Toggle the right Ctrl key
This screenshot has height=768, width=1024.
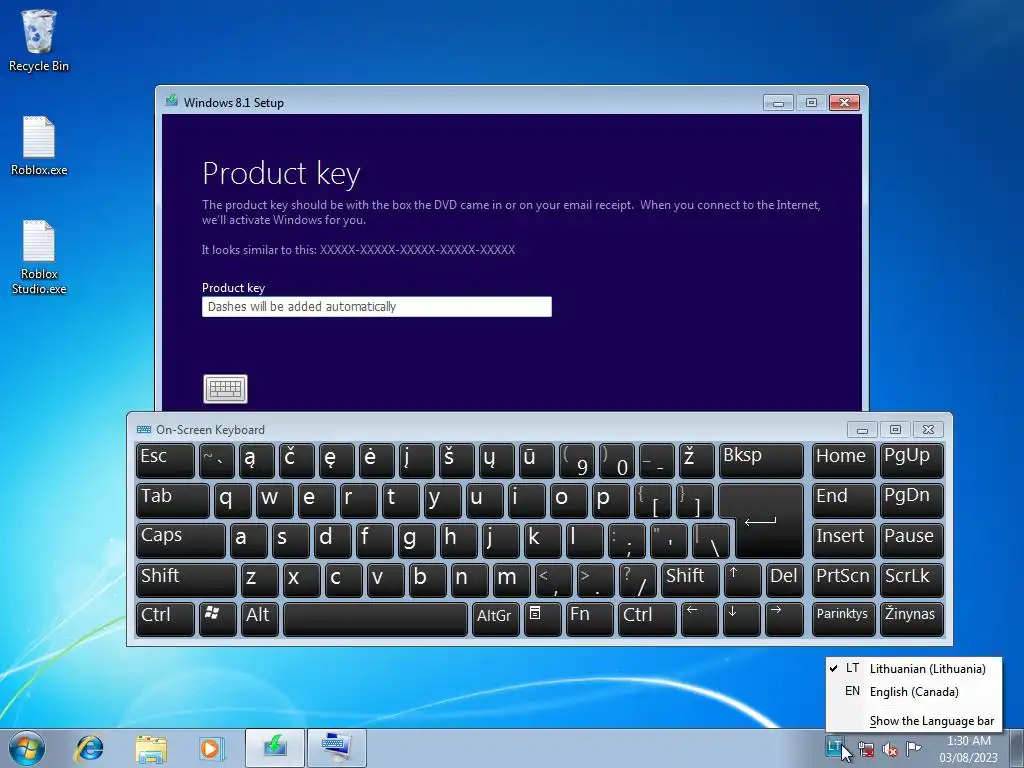pyautogui.click(x=647, y=619)
